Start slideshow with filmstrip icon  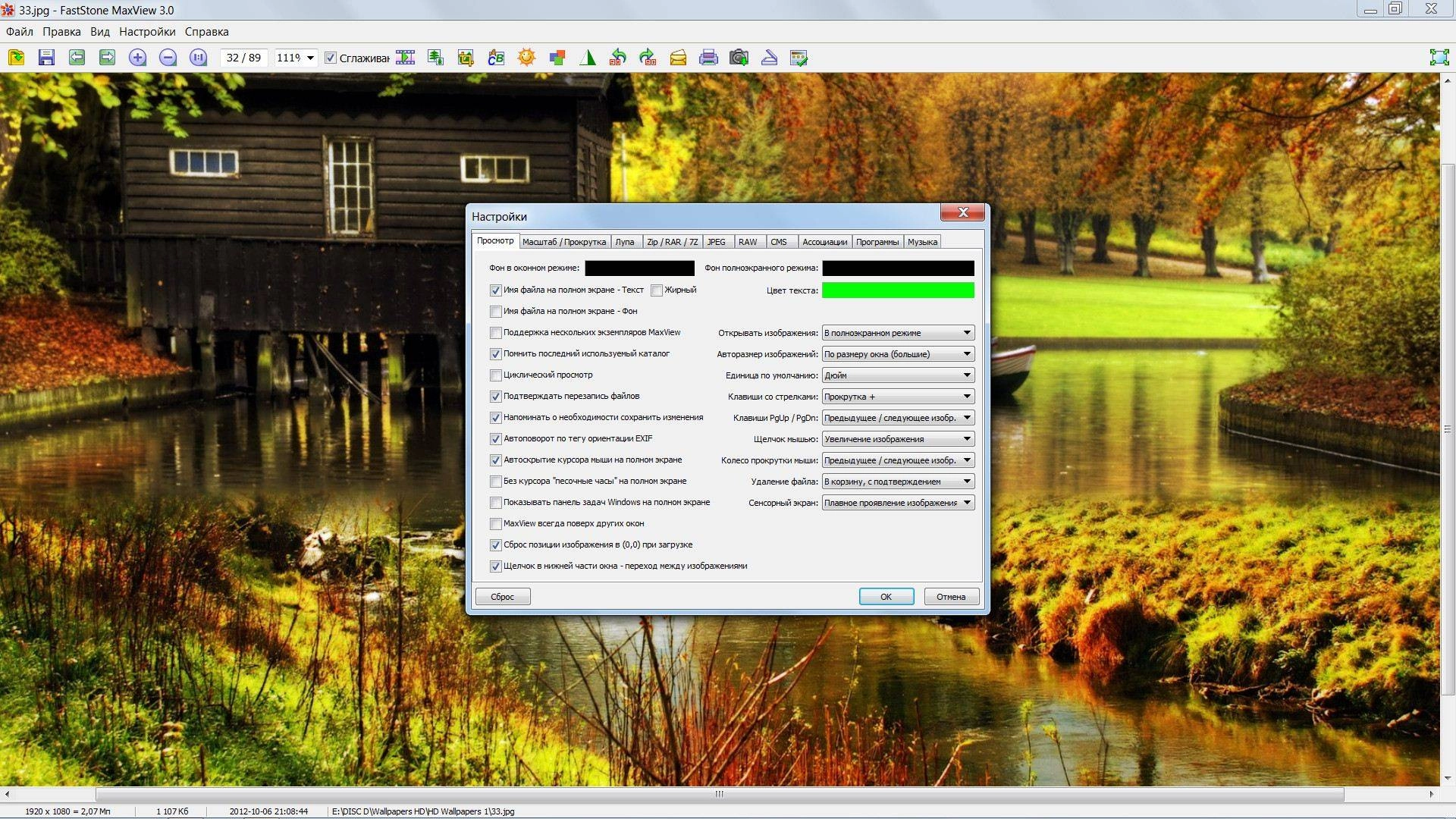coord(406,58)
